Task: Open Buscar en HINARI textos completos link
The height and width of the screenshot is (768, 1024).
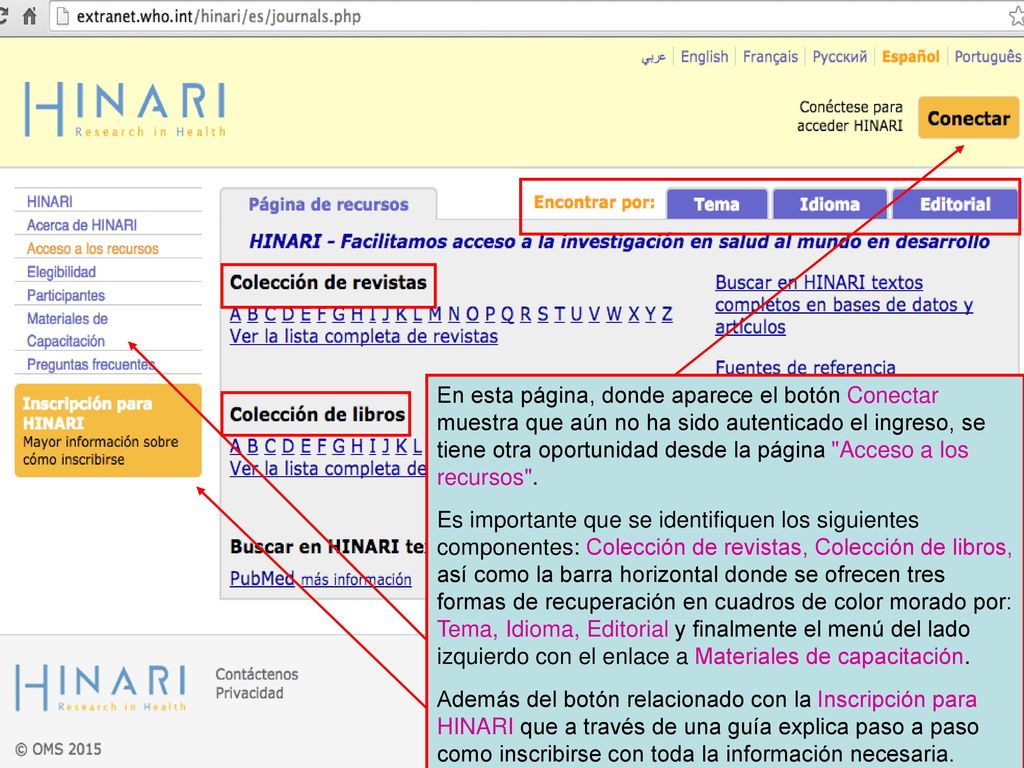Action: 844,304
